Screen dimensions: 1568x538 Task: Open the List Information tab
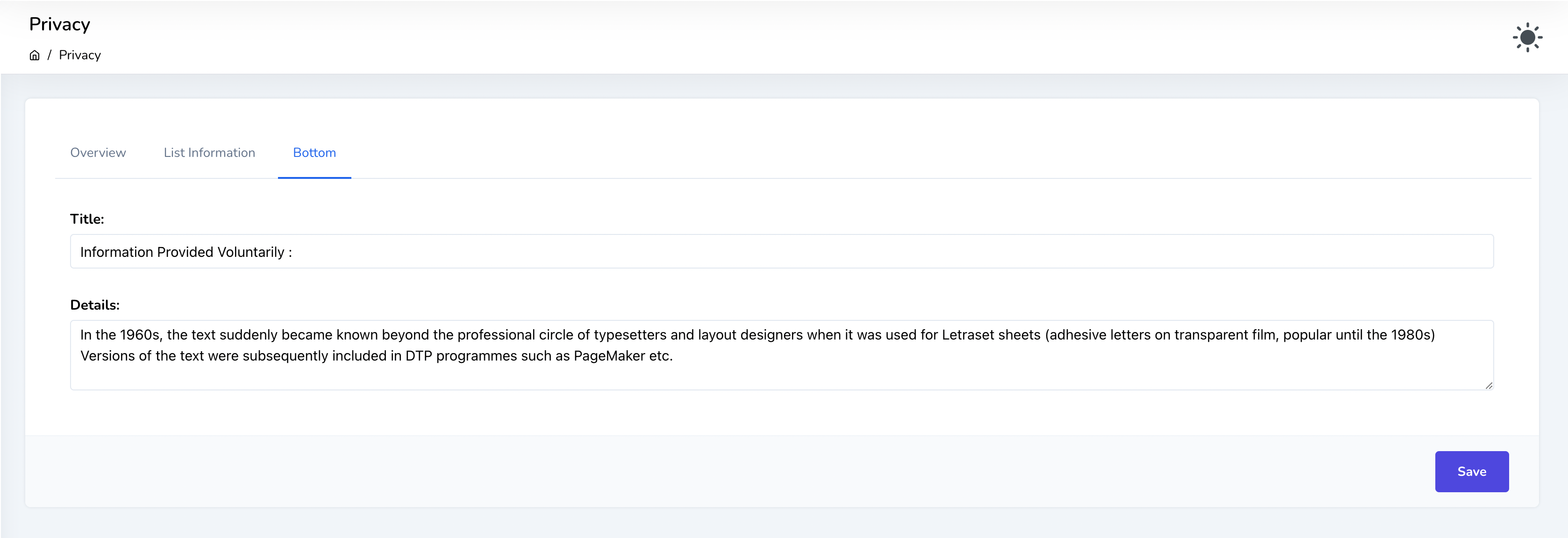tap(209, 153)
